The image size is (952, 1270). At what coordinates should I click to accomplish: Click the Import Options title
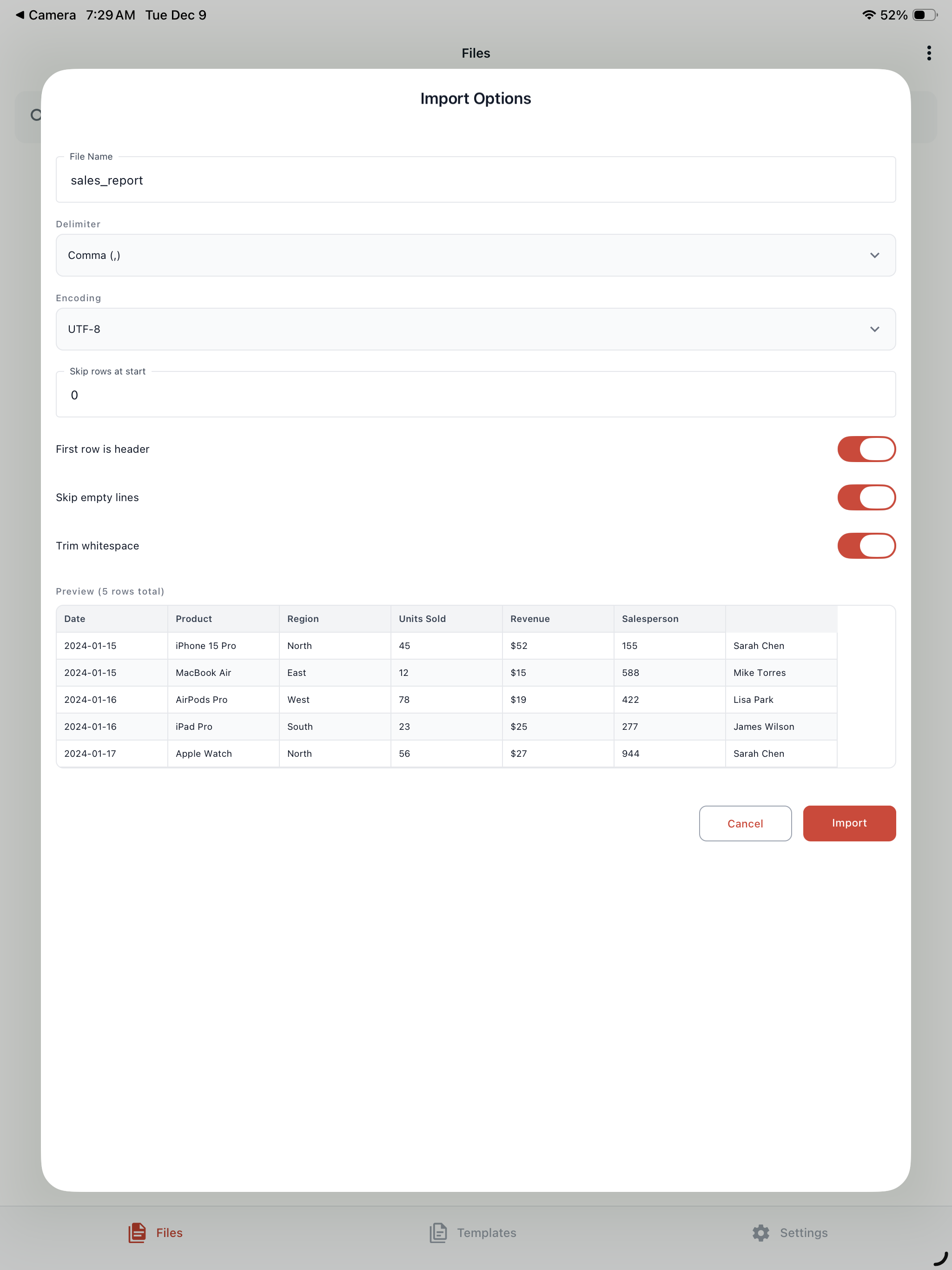pyautogui.click(x=476, y=99)
